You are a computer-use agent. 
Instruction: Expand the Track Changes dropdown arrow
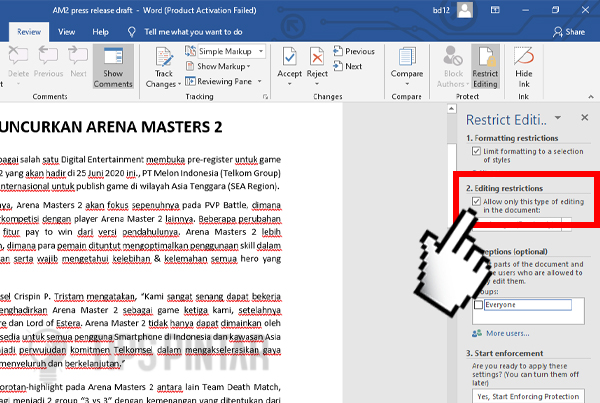[179, 84]
